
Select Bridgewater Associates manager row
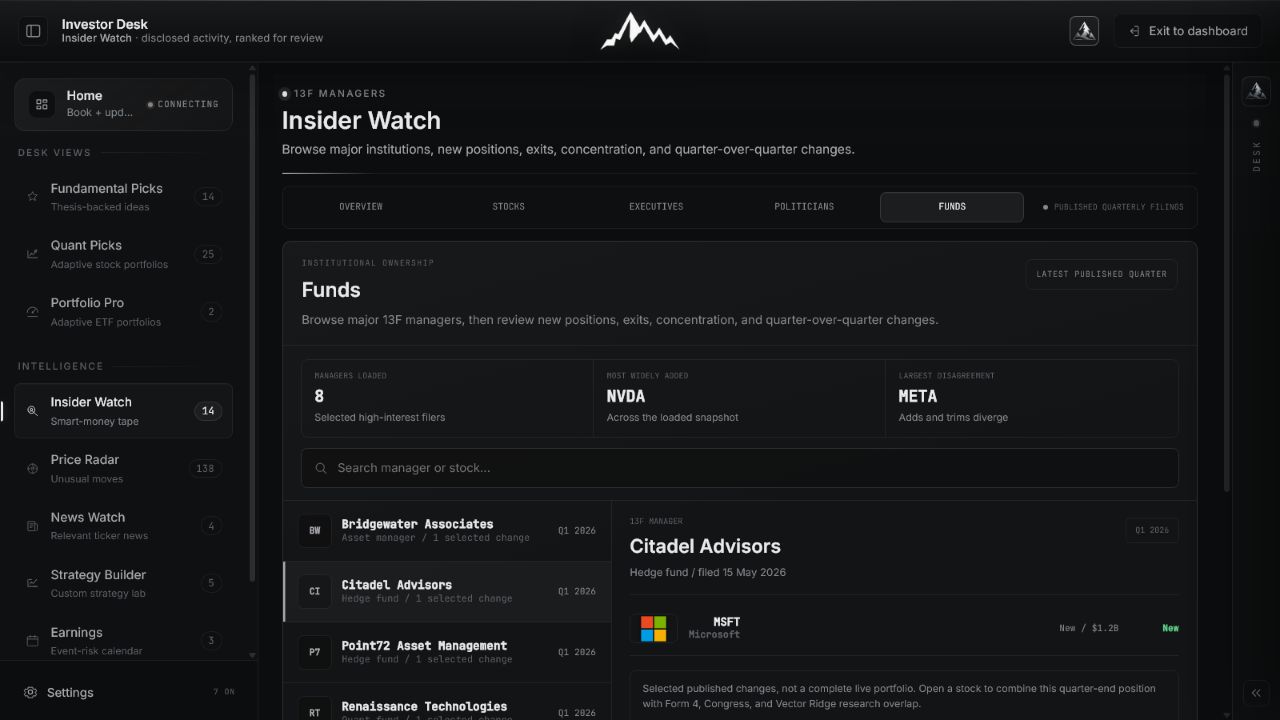pyautogui.click(x=447, y=531)
